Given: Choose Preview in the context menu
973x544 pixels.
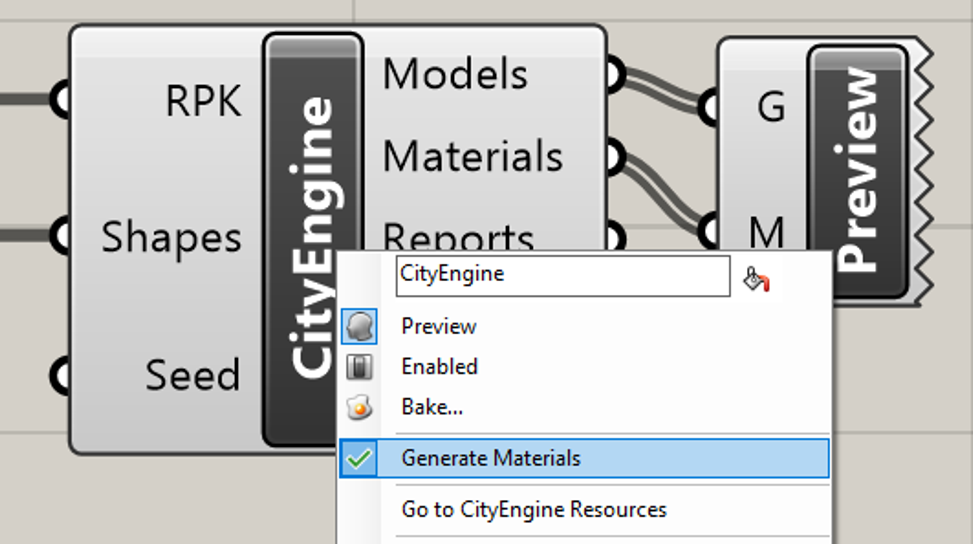Looking at the screenshot, I should point(439,326).
